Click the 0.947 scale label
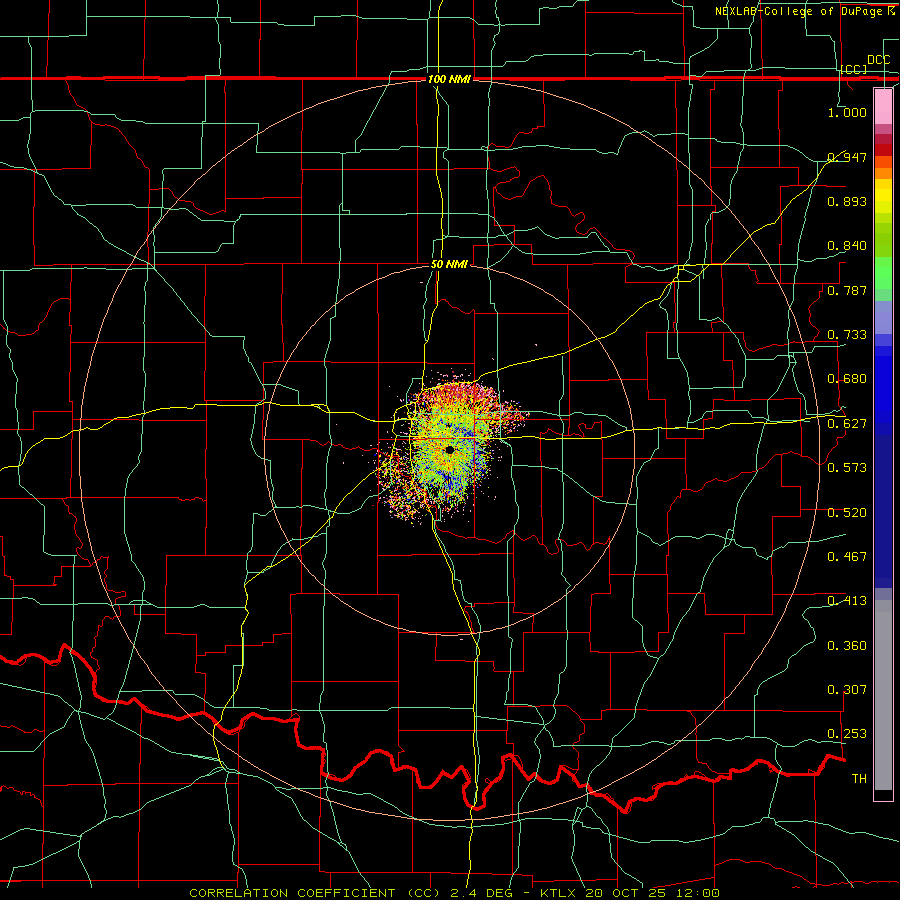This screenshot has height=900, width=900. (847, 157)
